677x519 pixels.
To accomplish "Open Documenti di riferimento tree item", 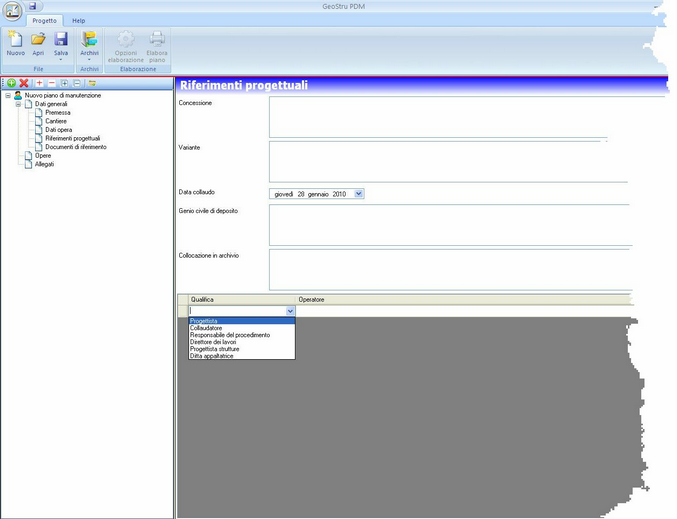I will coord(76,147).
